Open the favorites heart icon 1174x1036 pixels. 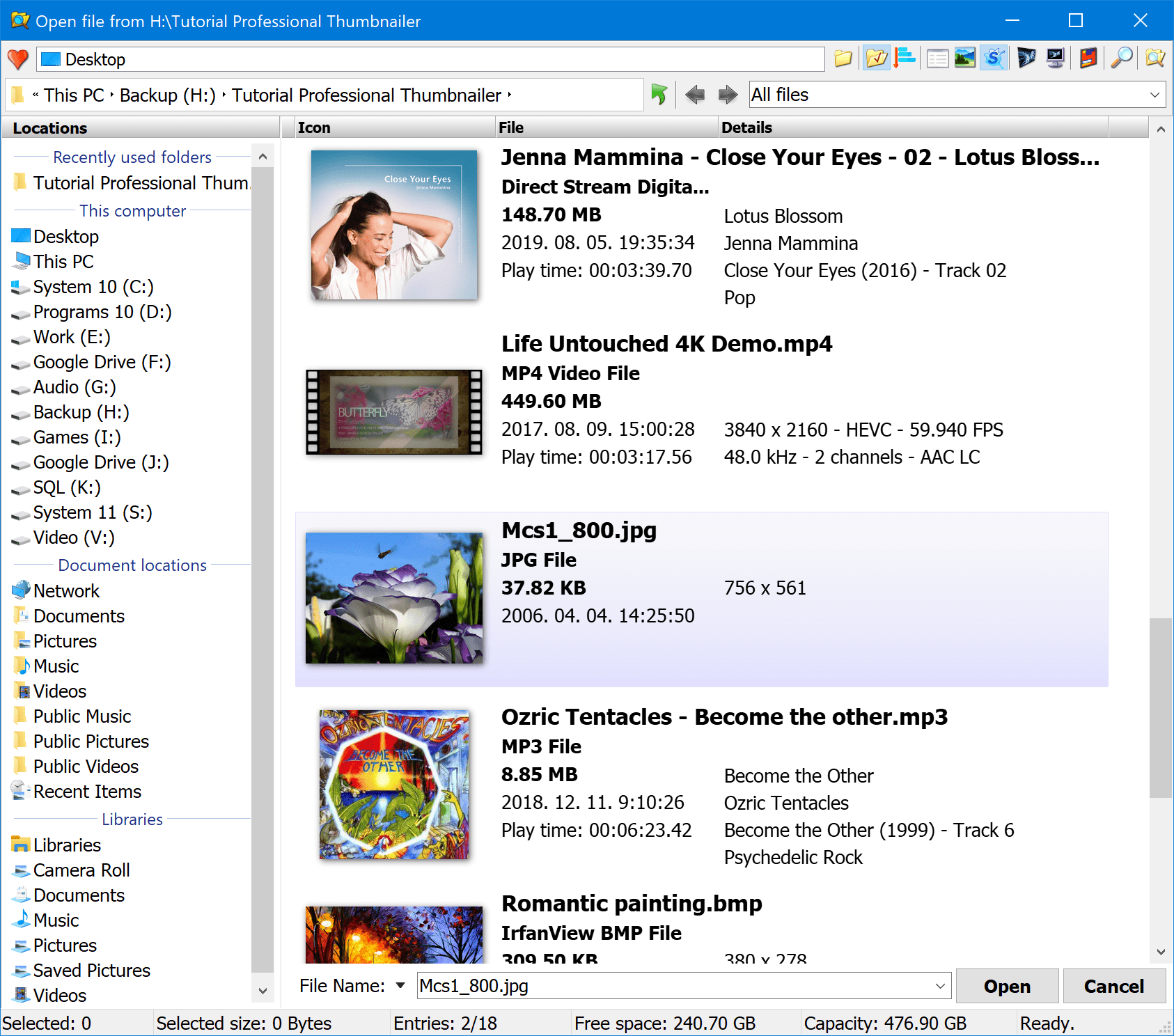pos(18,59)
